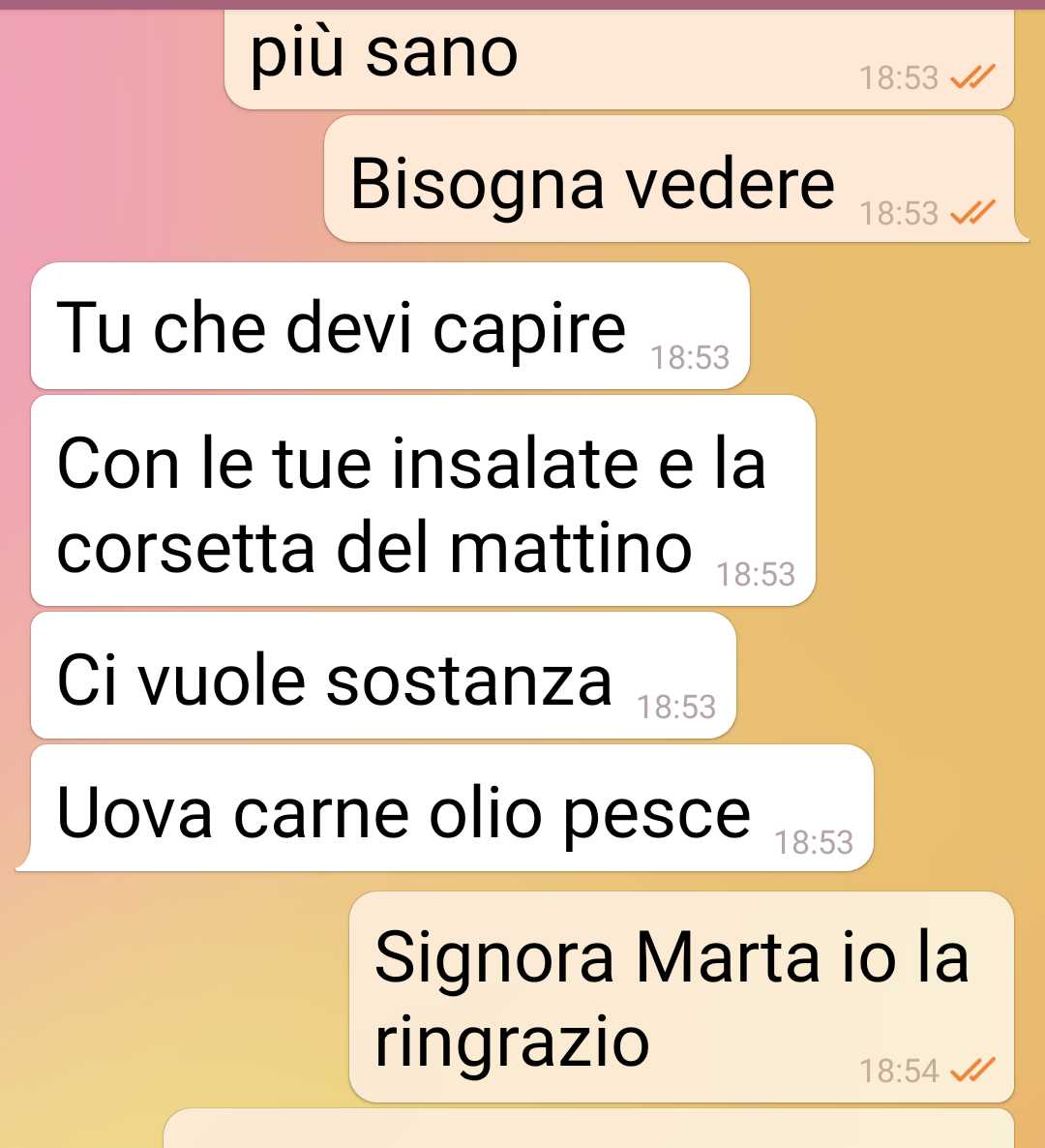1045x1148 pixels.
Task: Tap double-check icon on 'Signora Marta' message
Action: [972, 1070]
